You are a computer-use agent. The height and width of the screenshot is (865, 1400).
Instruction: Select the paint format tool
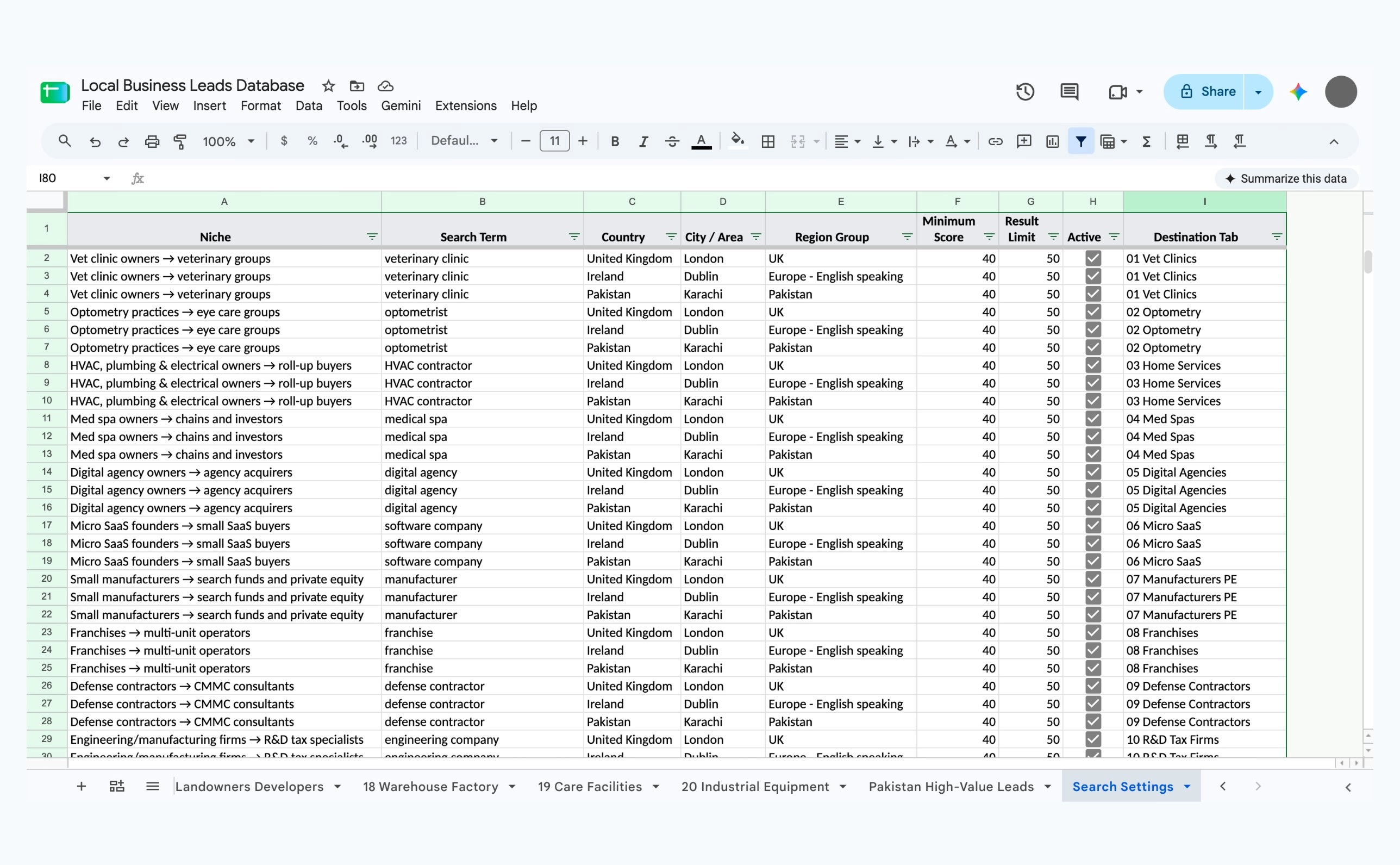point(180,141)
